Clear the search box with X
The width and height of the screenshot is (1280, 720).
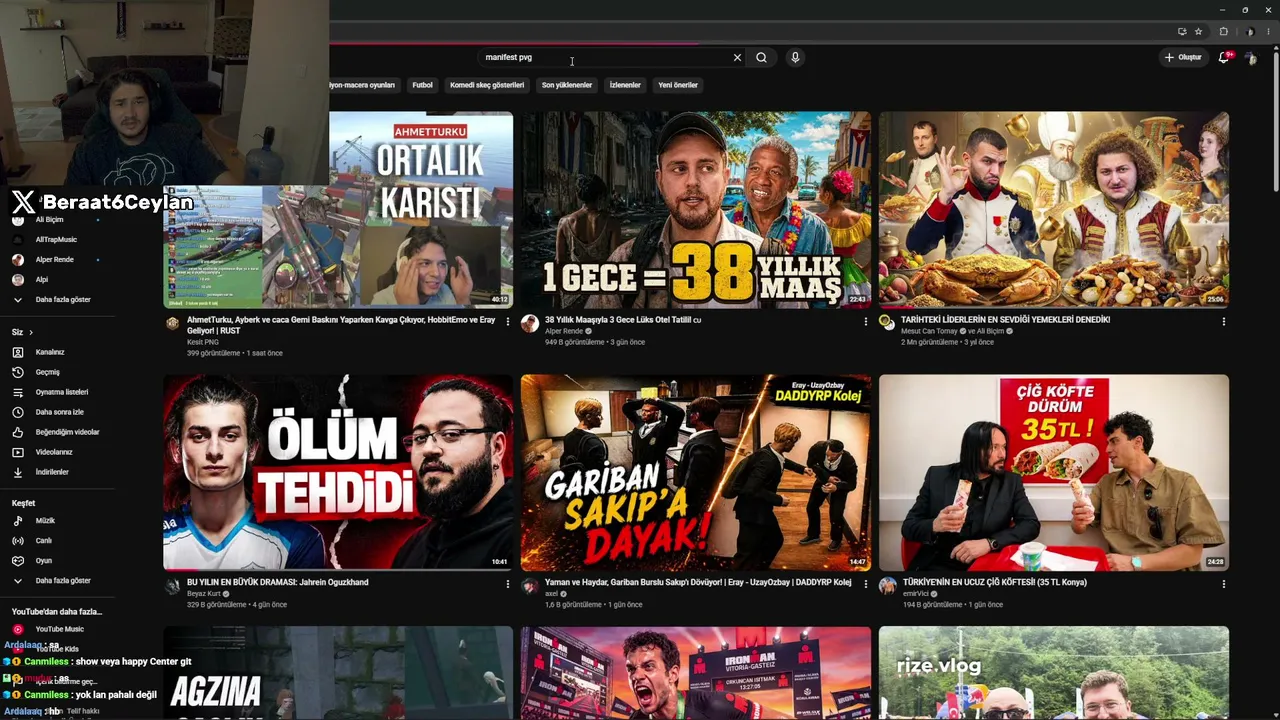(737, 58)
